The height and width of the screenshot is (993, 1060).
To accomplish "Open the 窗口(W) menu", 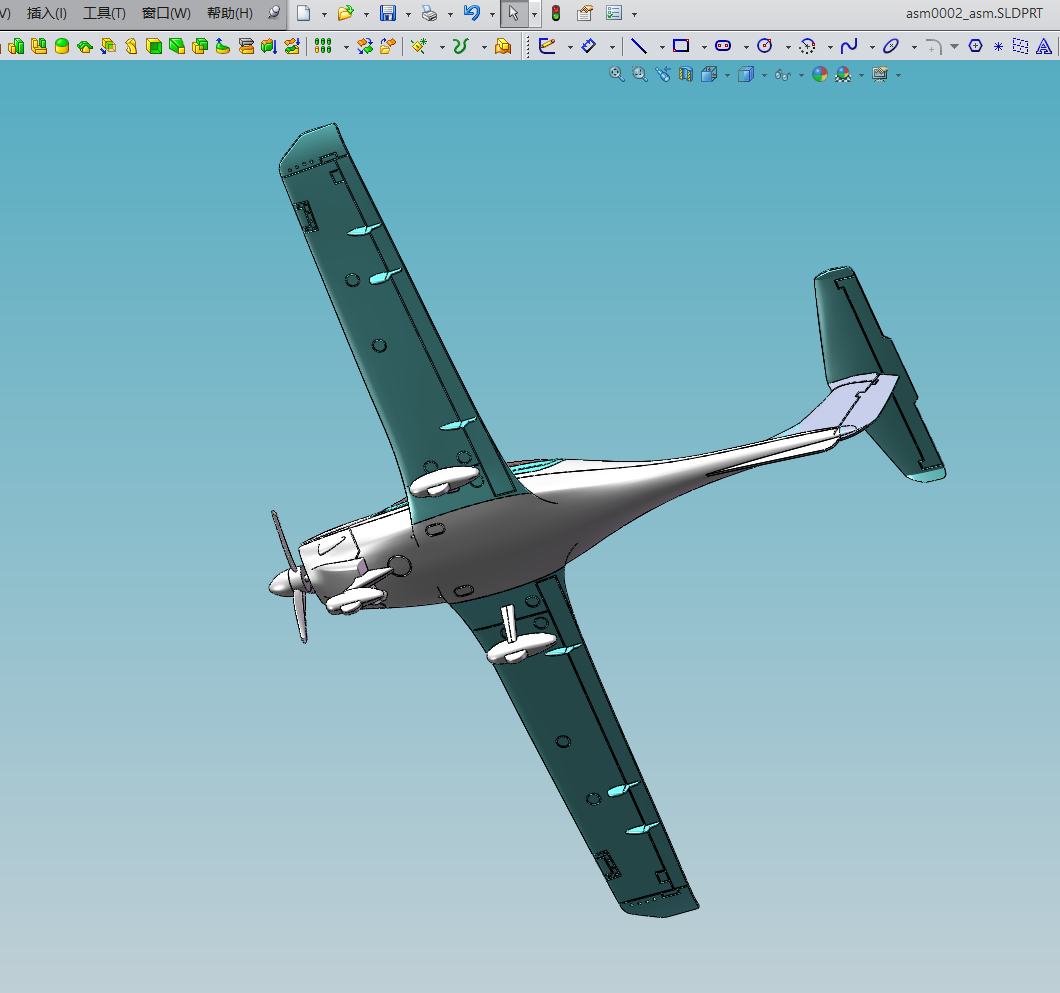I will coord(166,14).
